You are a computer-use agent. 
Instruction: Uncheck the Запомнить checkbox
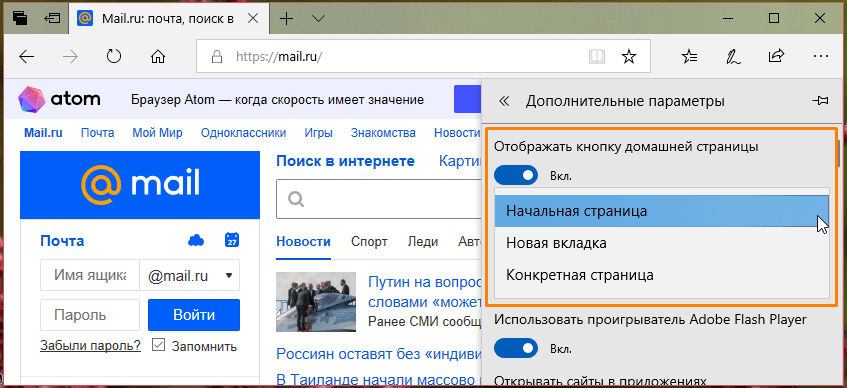click(158, 345)
